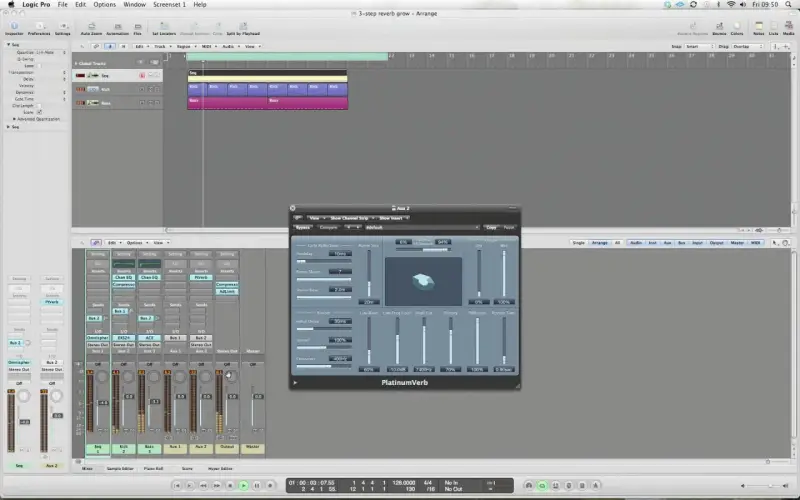This screenshot has width=800, height=500.
Task: Click the Play button in transport
Action: (243, 485)
